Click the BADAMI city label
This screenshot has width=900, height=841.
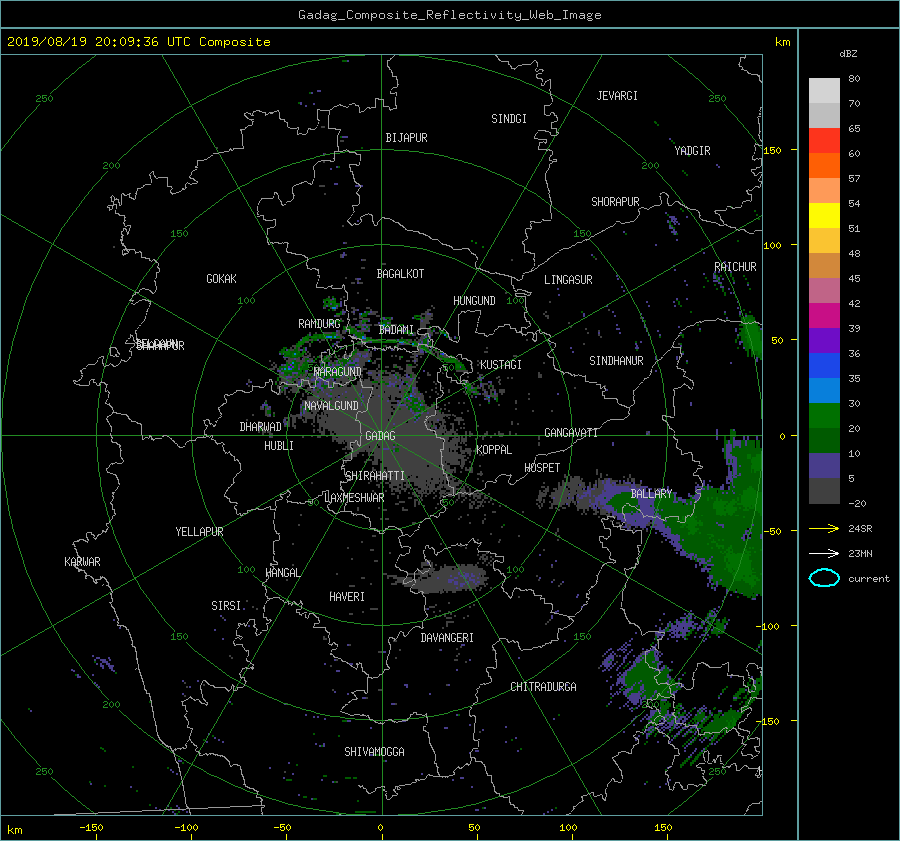coord(396,330)
